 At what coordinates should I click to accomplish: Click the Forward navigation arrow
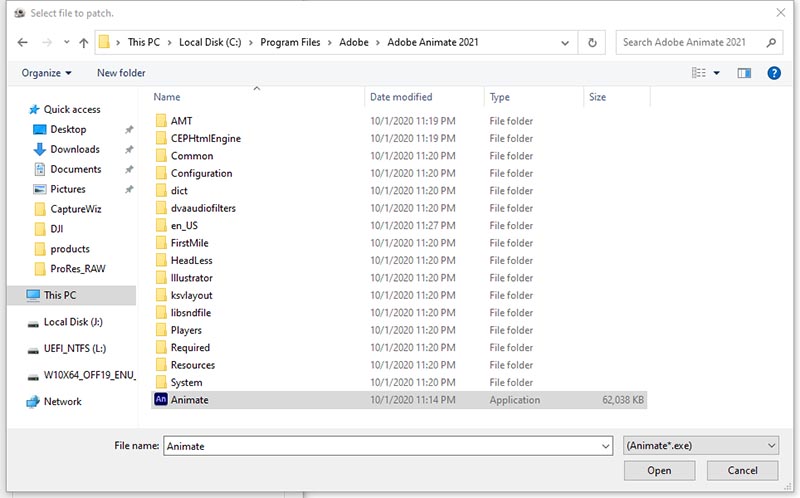click(46, 42)
